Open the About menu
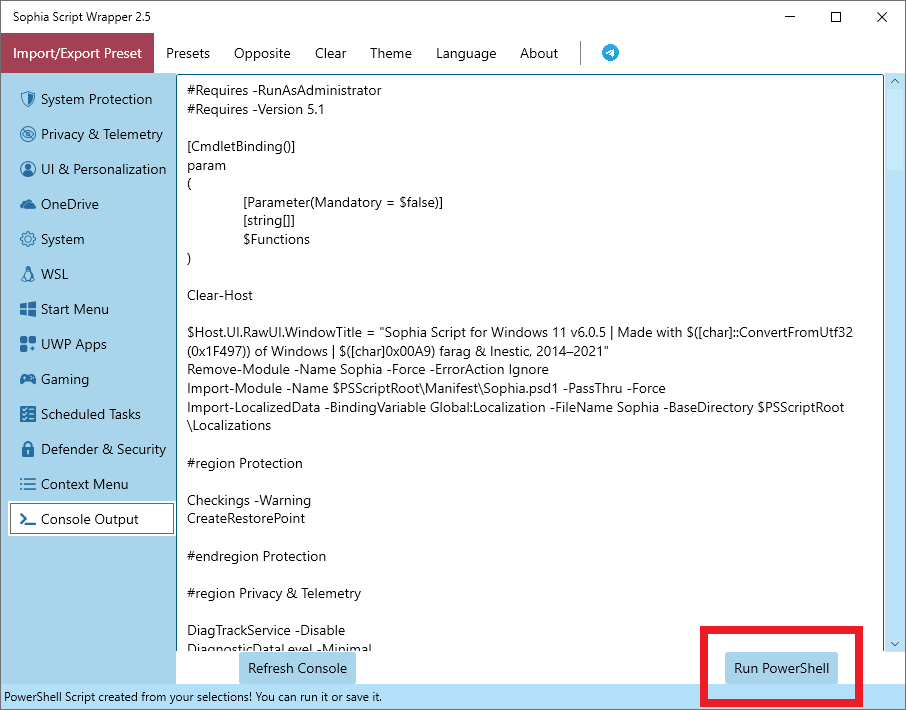The height and width of the screenshot is (710, 906). click(x=539, y=53)
